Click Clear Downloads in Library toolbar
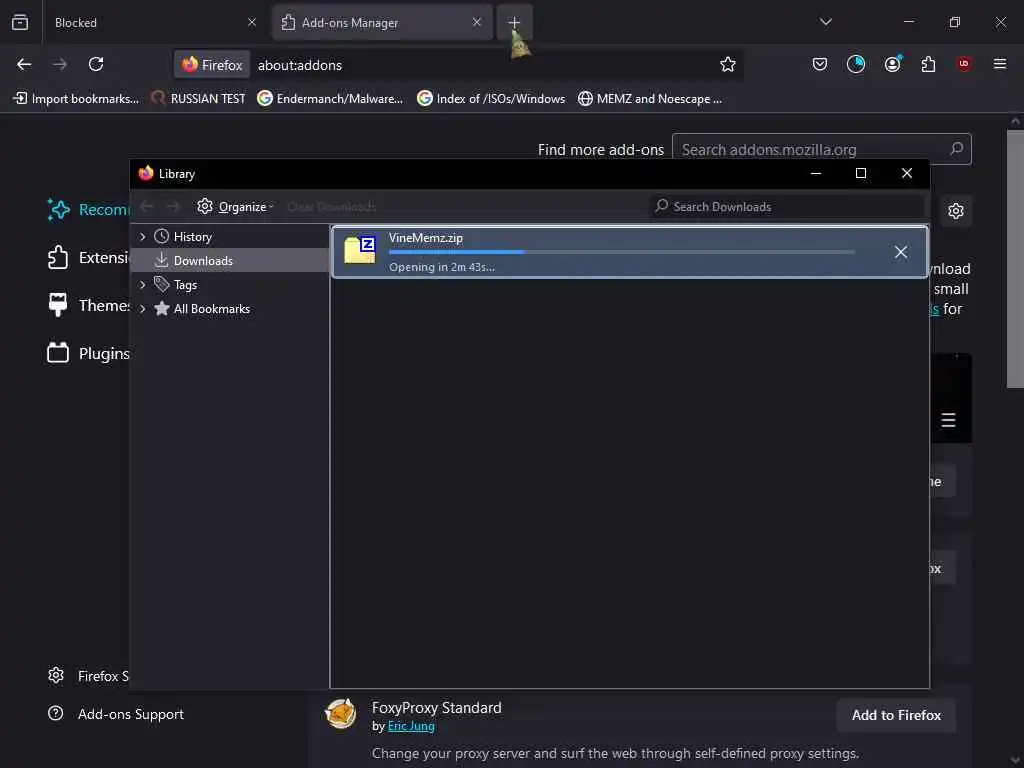Screen dimensions: 1024x768 [x=331, y=206]
